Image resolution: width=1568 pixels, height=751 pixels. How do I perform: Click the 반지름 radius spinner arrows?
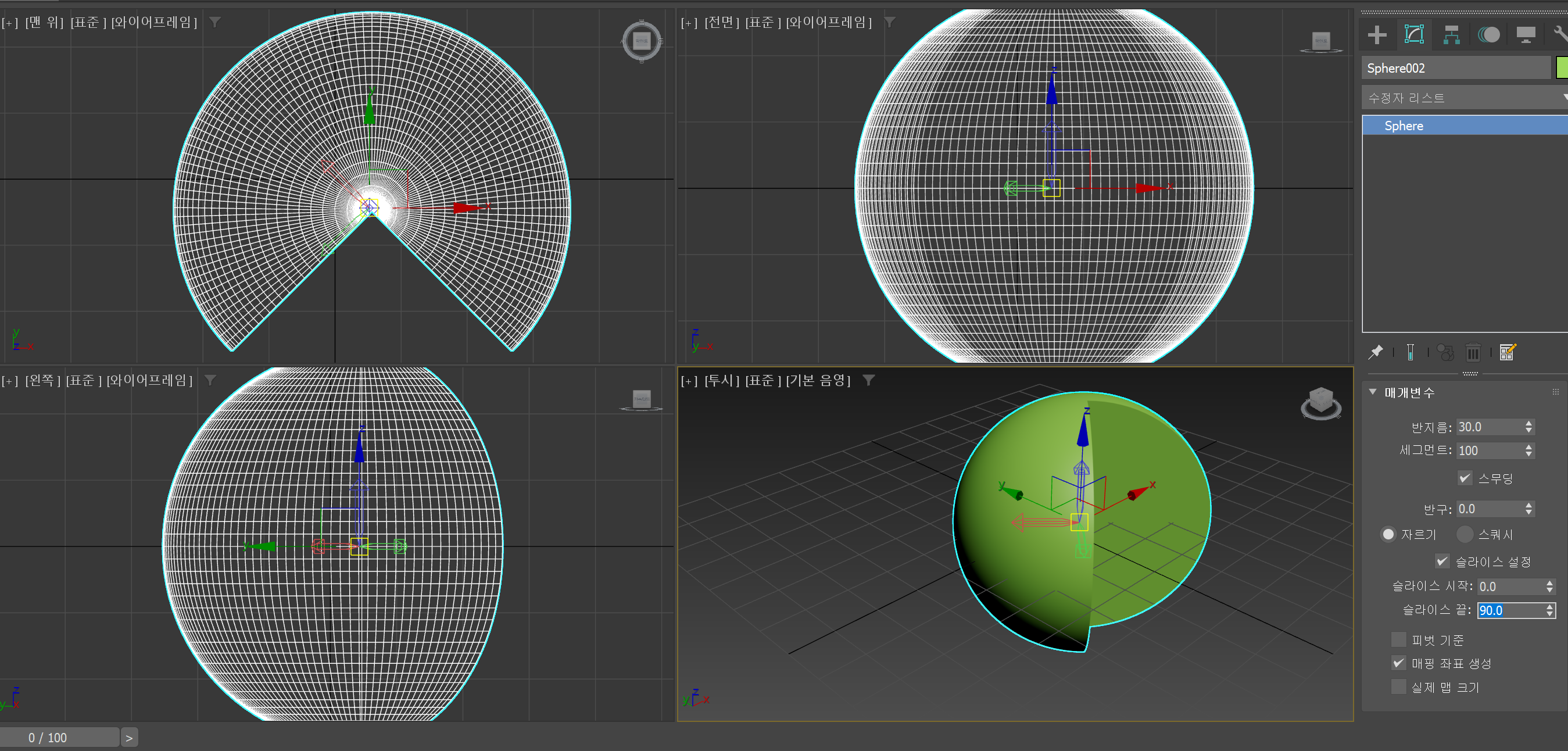[x=1529, y=427]
